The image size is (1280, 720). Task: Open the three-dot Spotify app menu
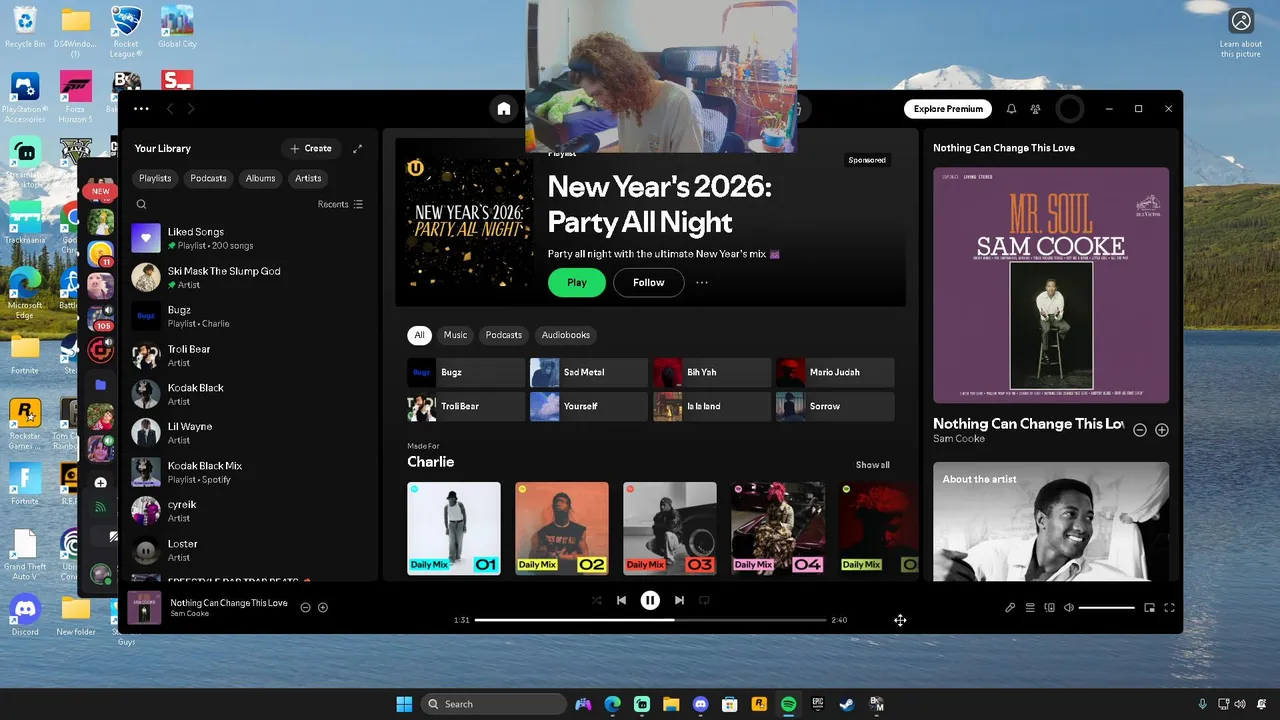(x=141, y=109)
